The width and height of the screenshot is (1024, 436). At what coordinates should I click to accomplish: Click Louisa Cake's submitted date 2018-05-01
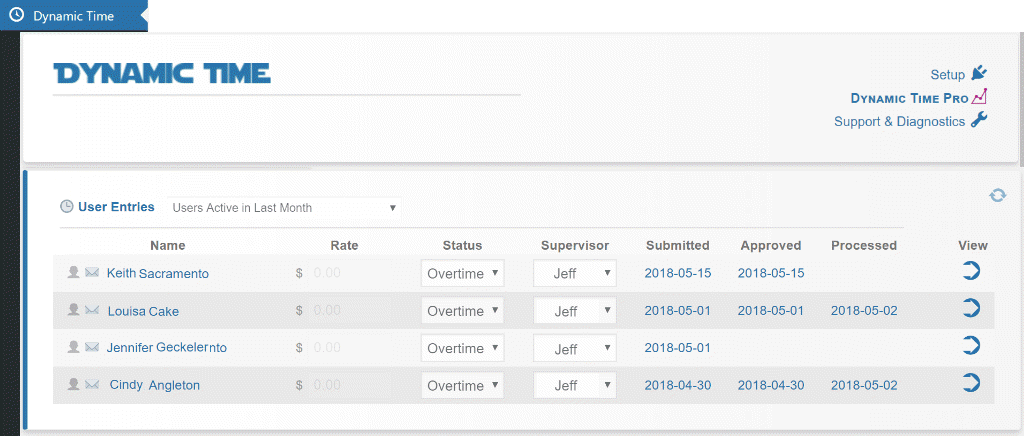677,311
